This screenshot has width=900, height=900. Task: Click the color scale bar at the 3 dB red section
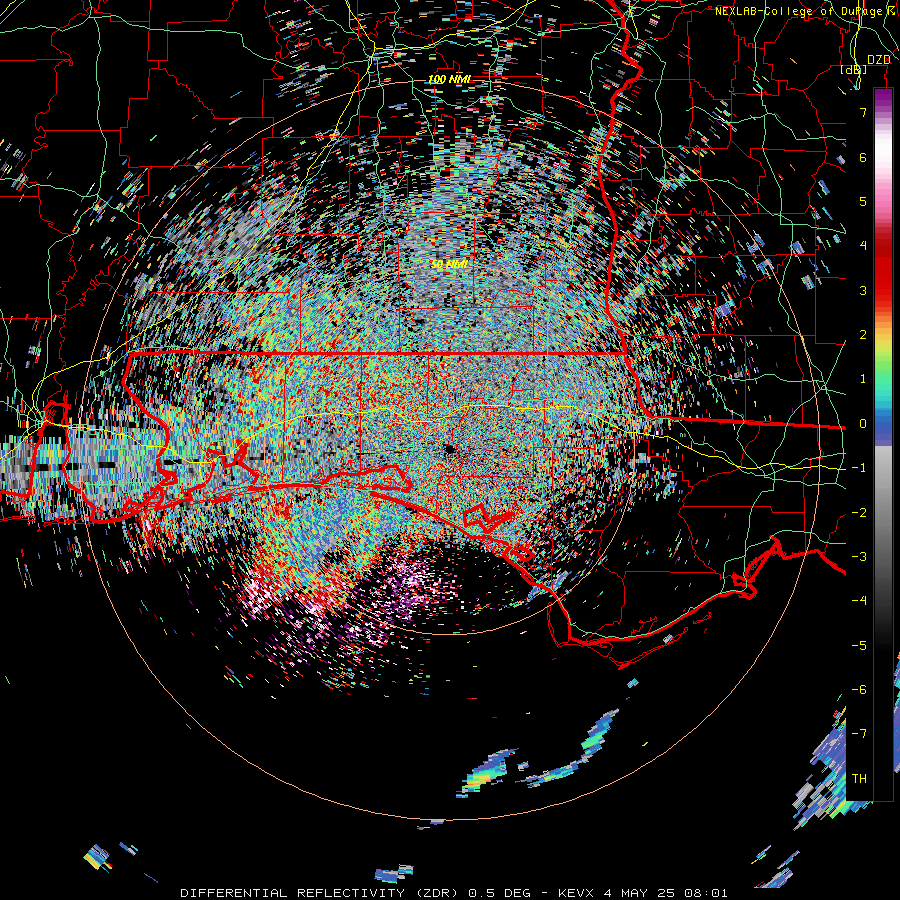(x=883, y=290)
